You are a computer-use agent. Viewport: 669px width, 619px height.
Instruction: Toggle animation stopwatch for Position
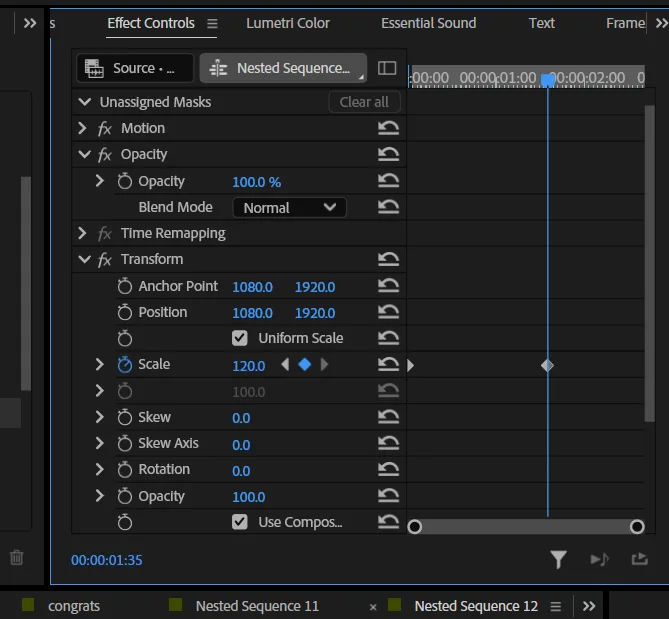[x=125, y=312]
